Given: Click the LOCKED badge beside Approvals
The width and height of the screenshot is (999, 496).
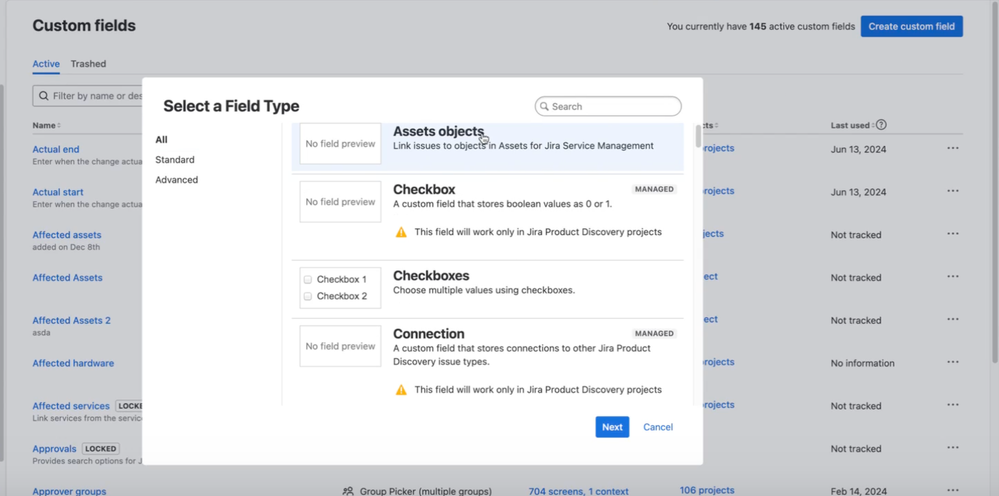Looking at the screenshot, I should click(101, 449).
